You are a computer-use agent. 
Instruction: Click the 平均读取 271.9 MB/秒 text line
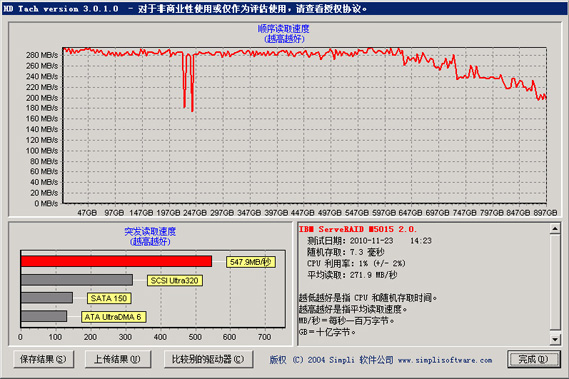point(352,275)
